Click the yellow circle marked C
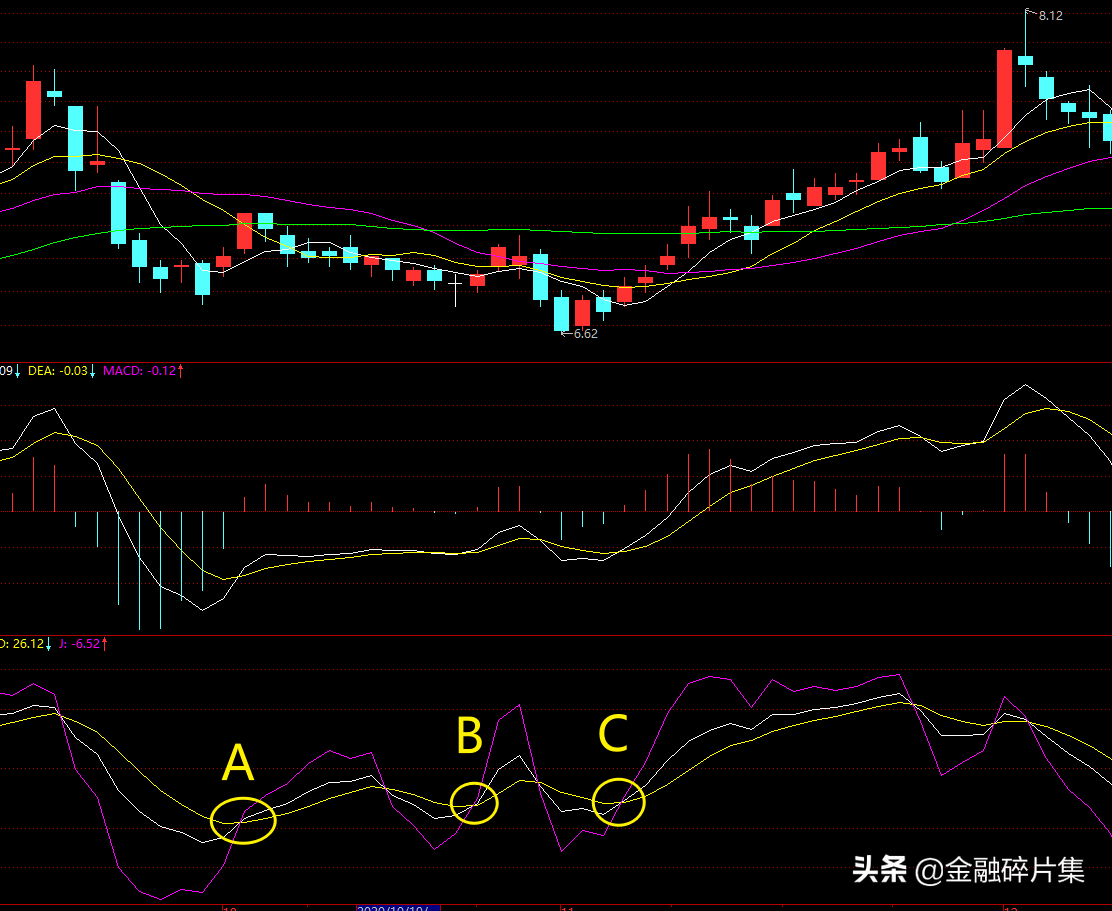The width and height of the screenshot is (1112, 911). tap(619, 802)
